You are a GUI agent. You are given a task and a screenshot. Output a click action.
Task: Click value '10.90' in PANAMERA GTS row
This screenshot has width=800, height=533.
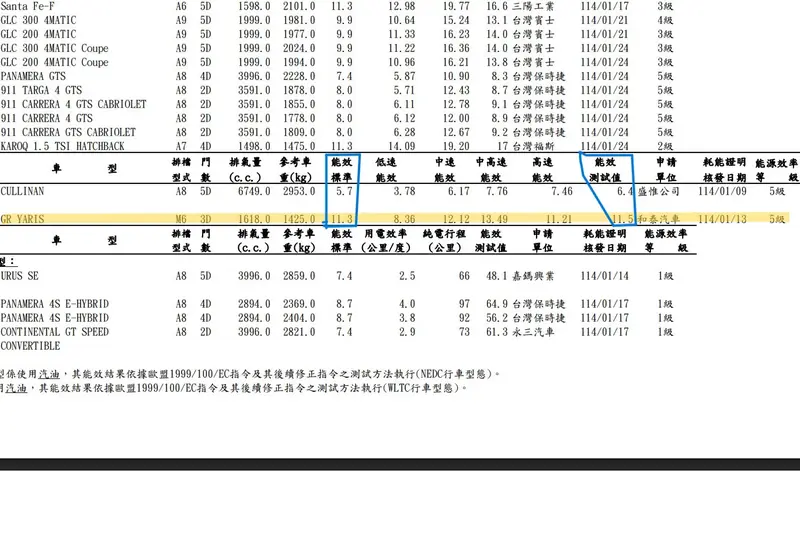click(x=456, y=76)
